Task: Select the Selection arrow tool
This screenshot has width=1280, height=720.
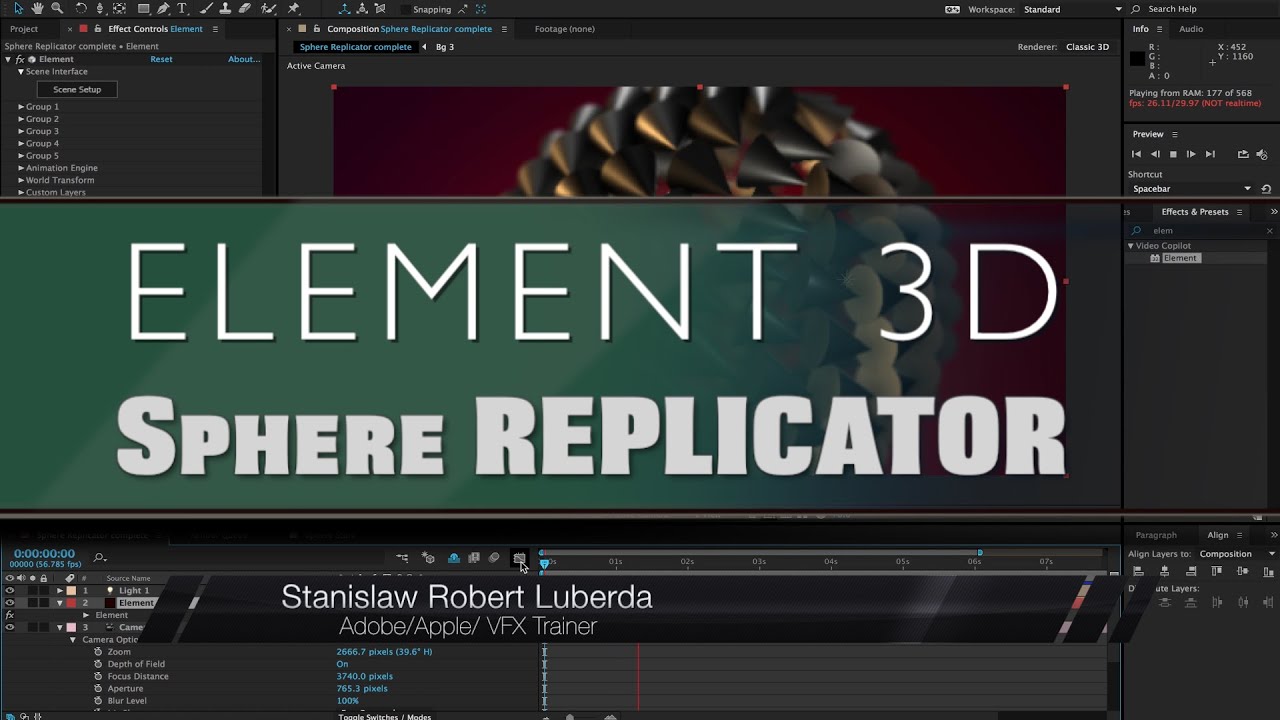Action: point(19,9)
